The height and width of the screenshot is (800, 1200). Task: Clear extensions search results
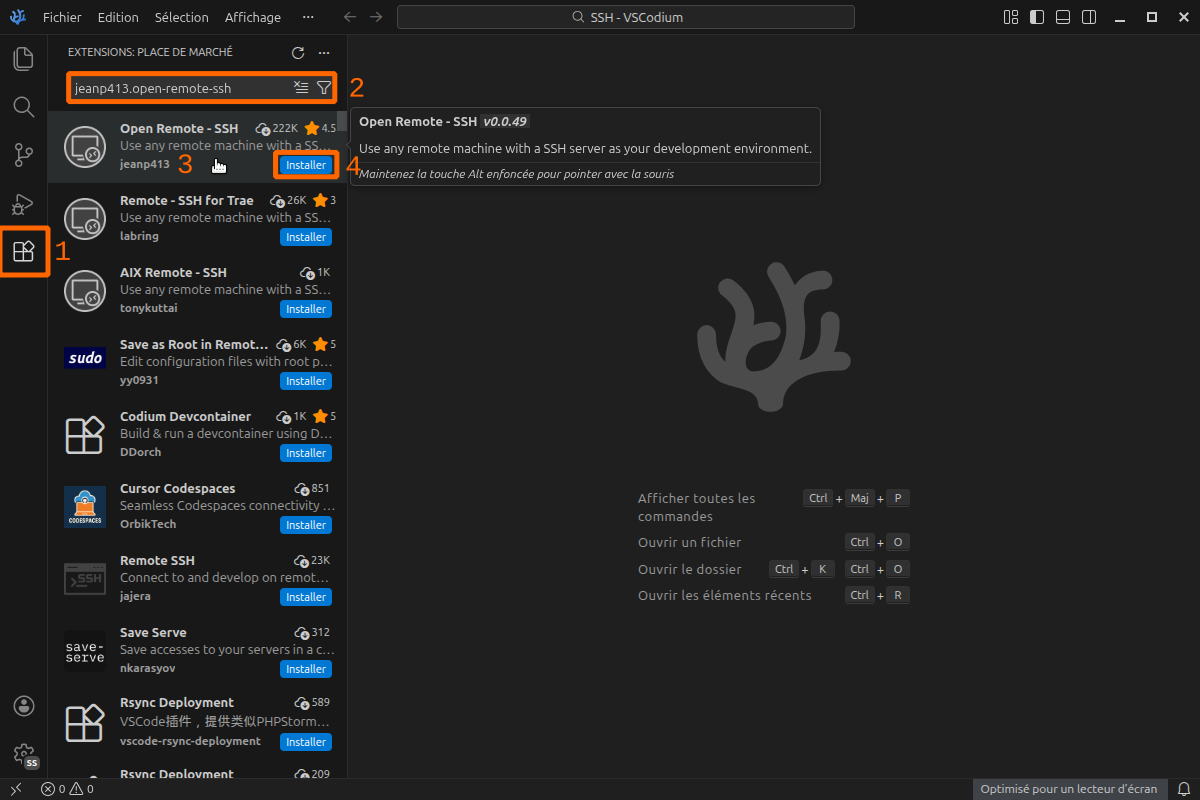tap(301, 88)
